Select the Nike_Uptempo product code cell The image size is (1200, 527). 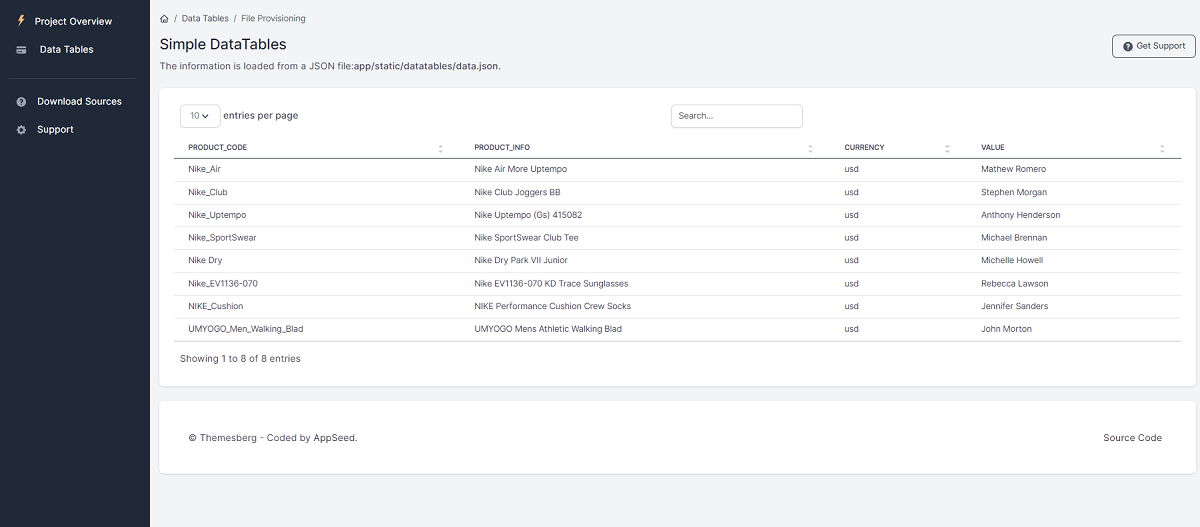217,215
